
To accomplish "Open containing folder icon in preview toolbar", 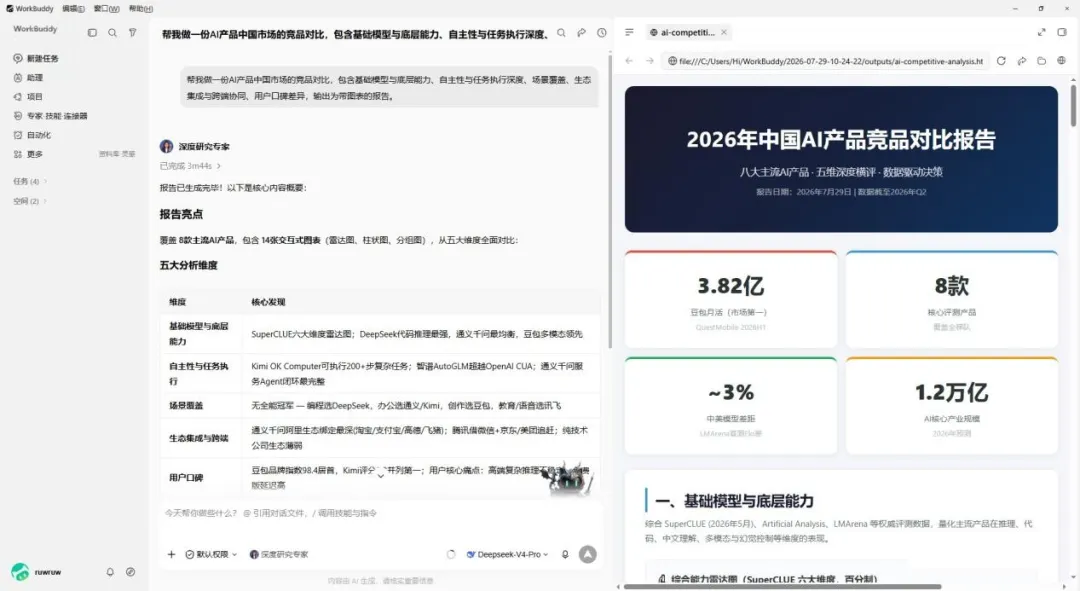I will 1041,61.
